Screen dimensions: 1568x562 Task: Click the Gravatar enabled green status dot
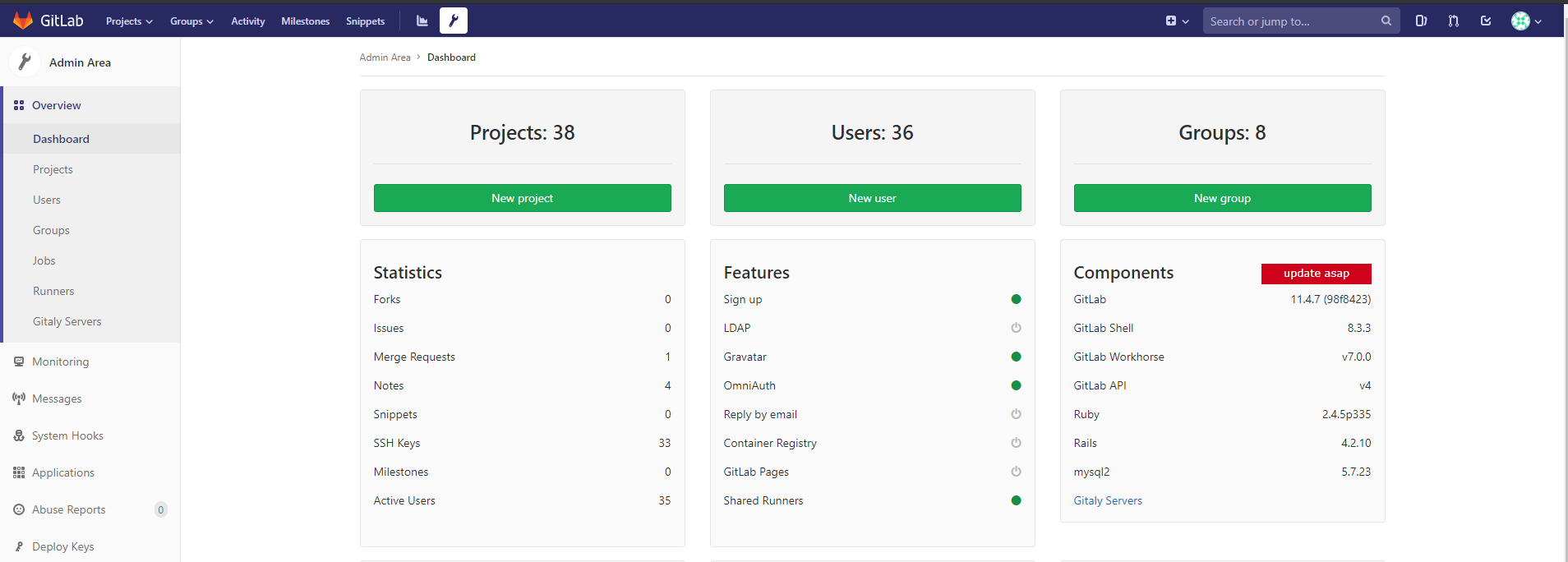1016,357
